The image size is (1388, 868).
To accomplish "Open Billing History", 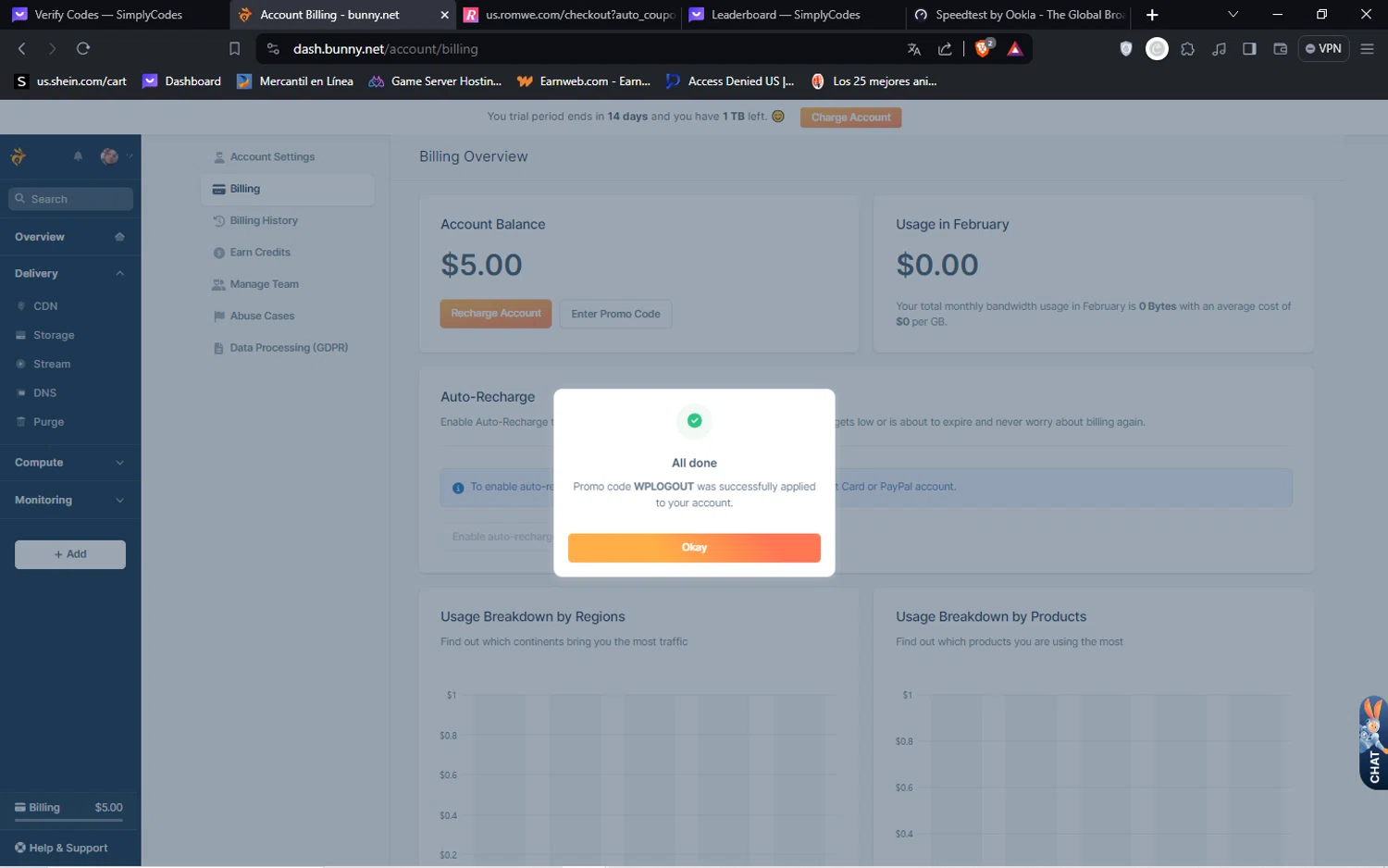I will tap(264, 221).
